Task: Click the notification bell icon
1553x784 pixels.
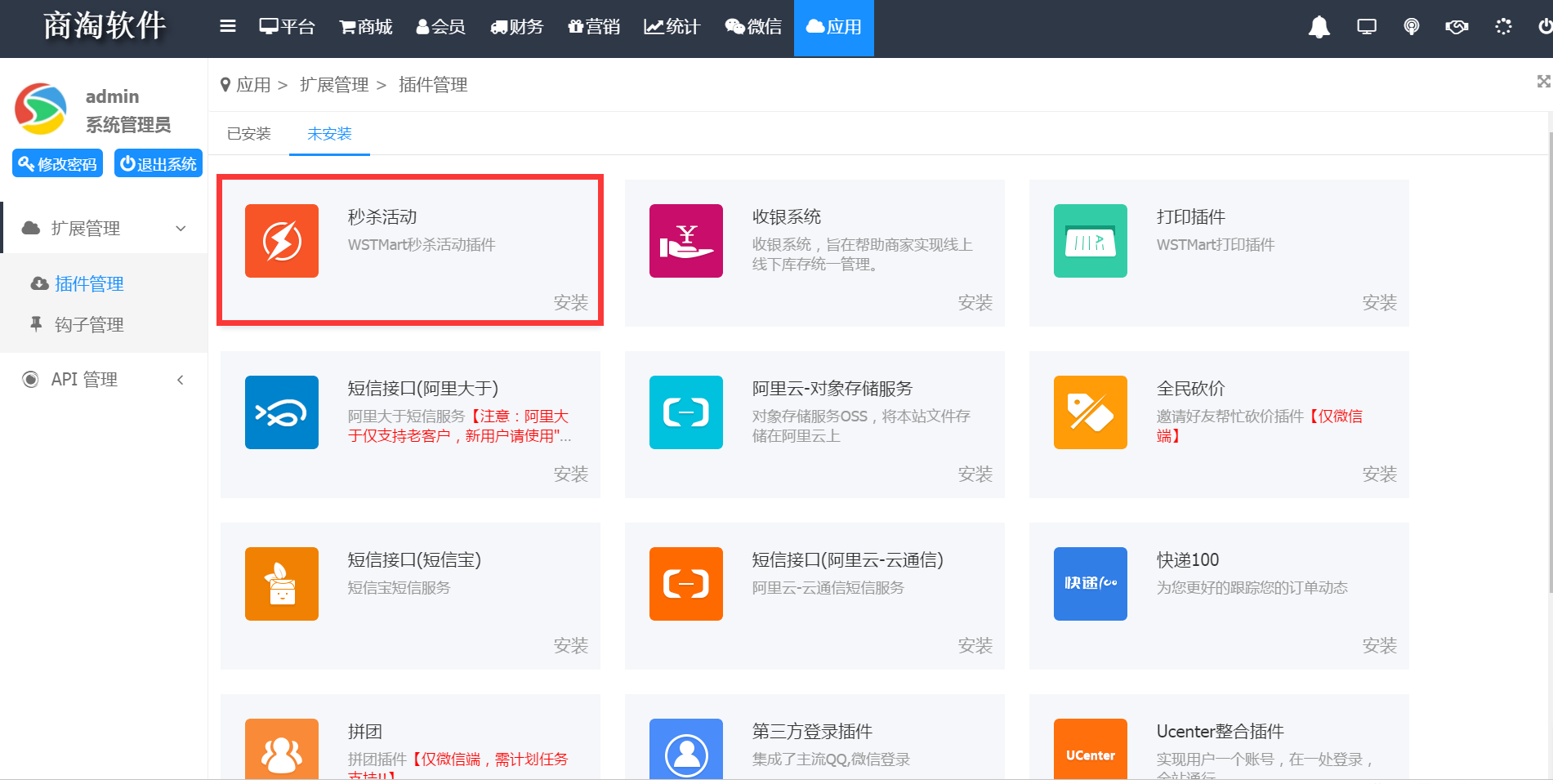Action: tap(1319, 27)
